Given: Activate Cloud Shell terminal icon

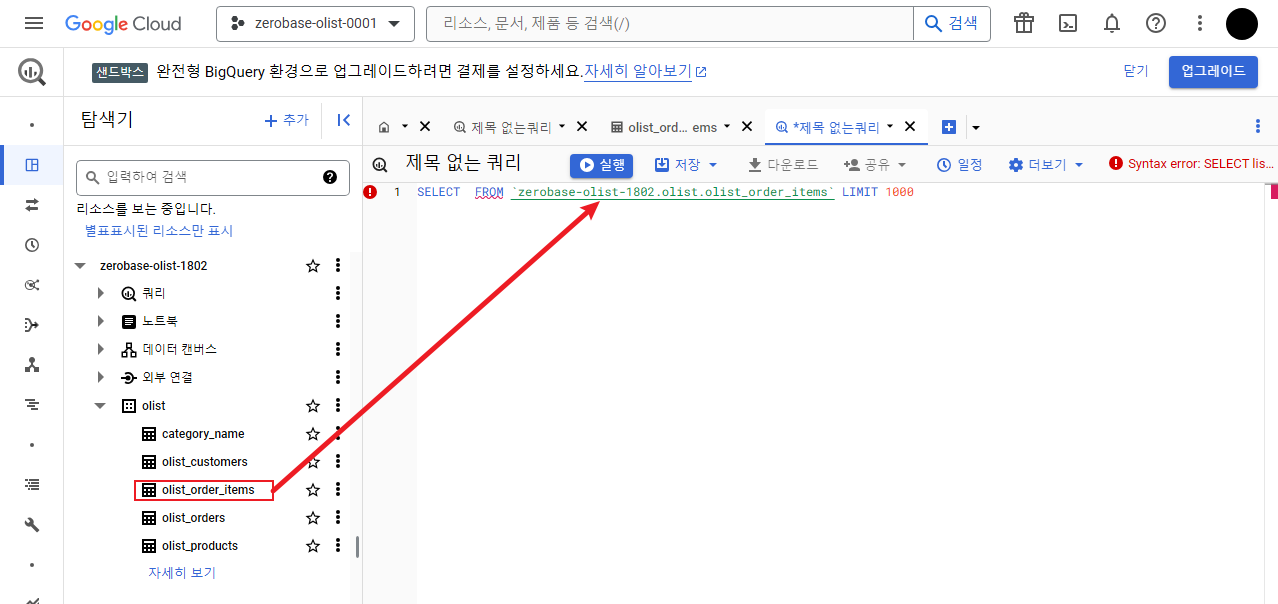Looking at the screenshot, I should pos(1068,23).
